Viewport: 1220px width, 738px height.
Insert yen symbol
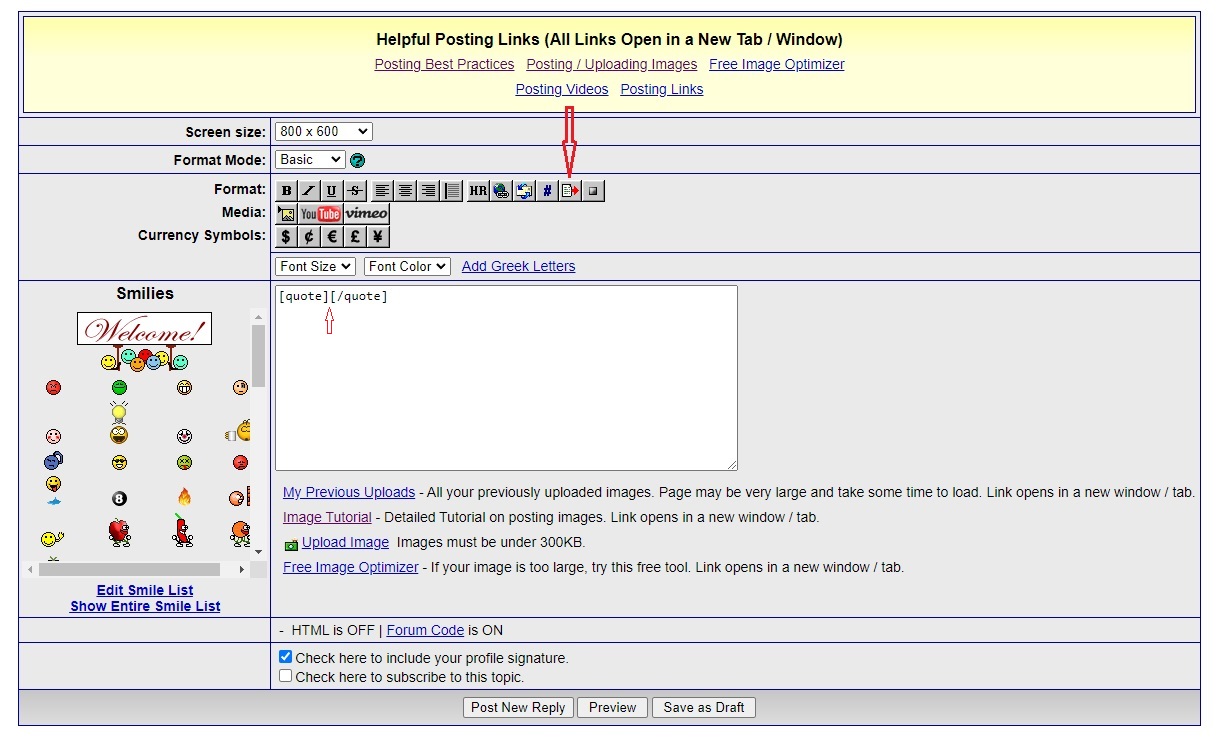(x=379, y=236)
